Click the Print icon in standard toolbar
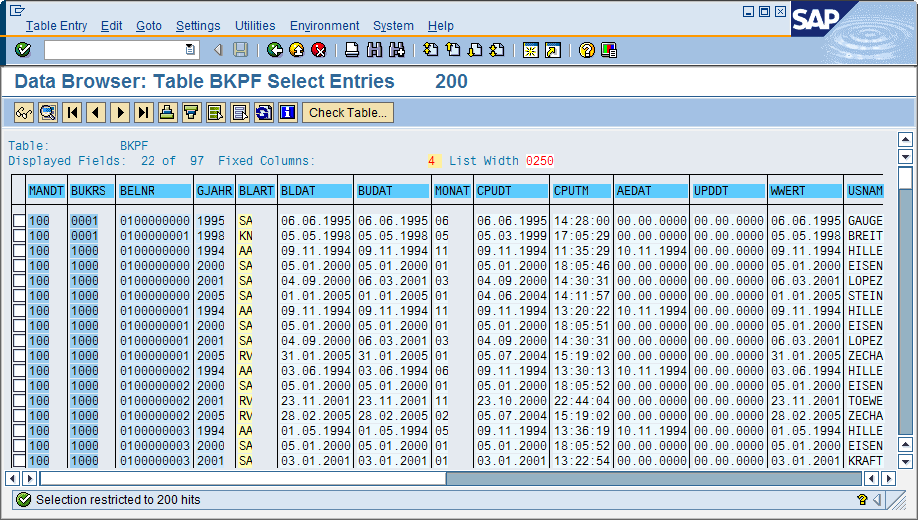The width and height of the screenshot is (918, 520). (352, 50)
